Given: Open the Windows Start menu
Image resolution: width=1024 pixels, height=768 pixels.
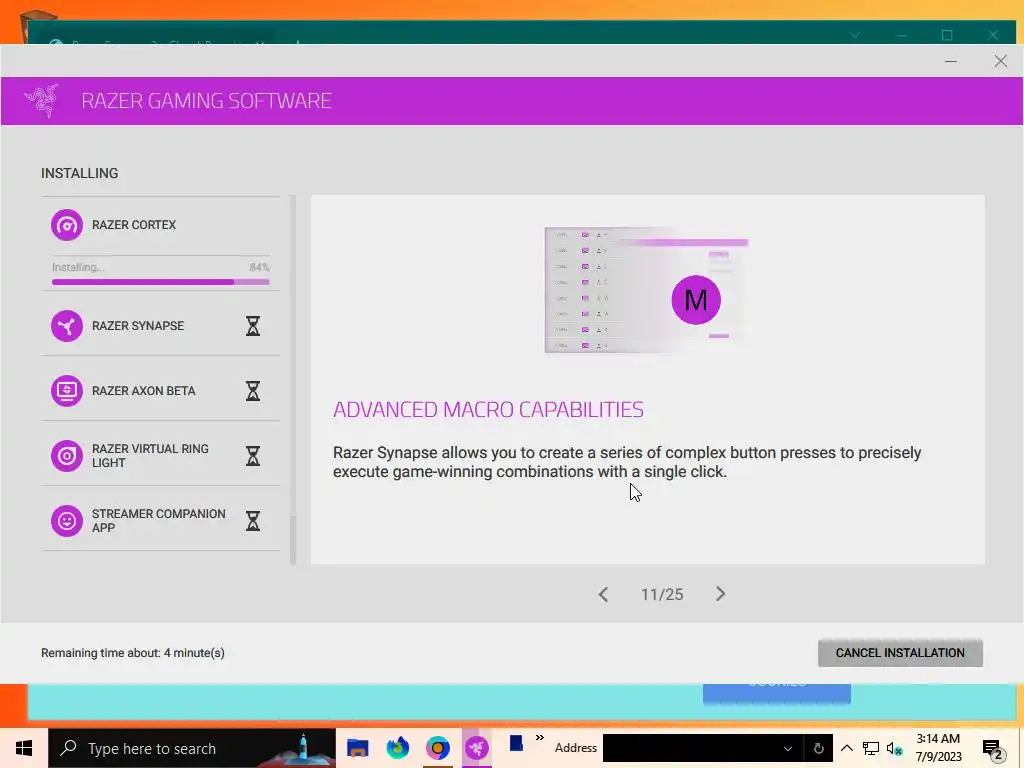Looking at the screenshot, I should coord(24,748).
